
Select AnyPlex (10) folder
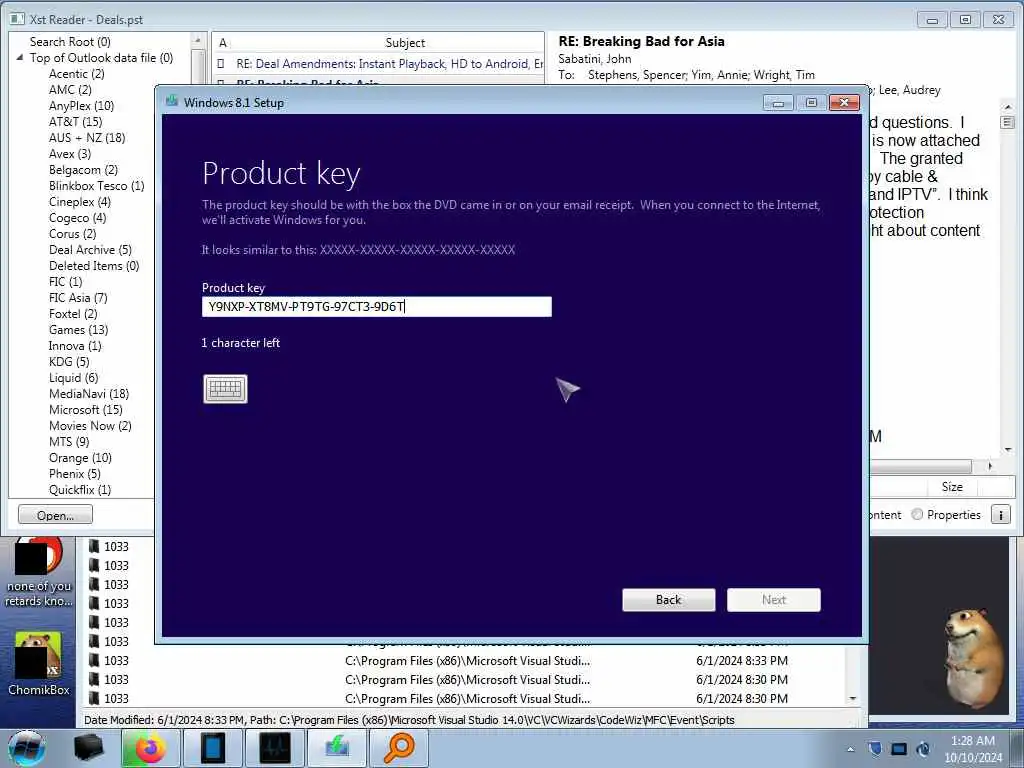(x=81, y=106)
